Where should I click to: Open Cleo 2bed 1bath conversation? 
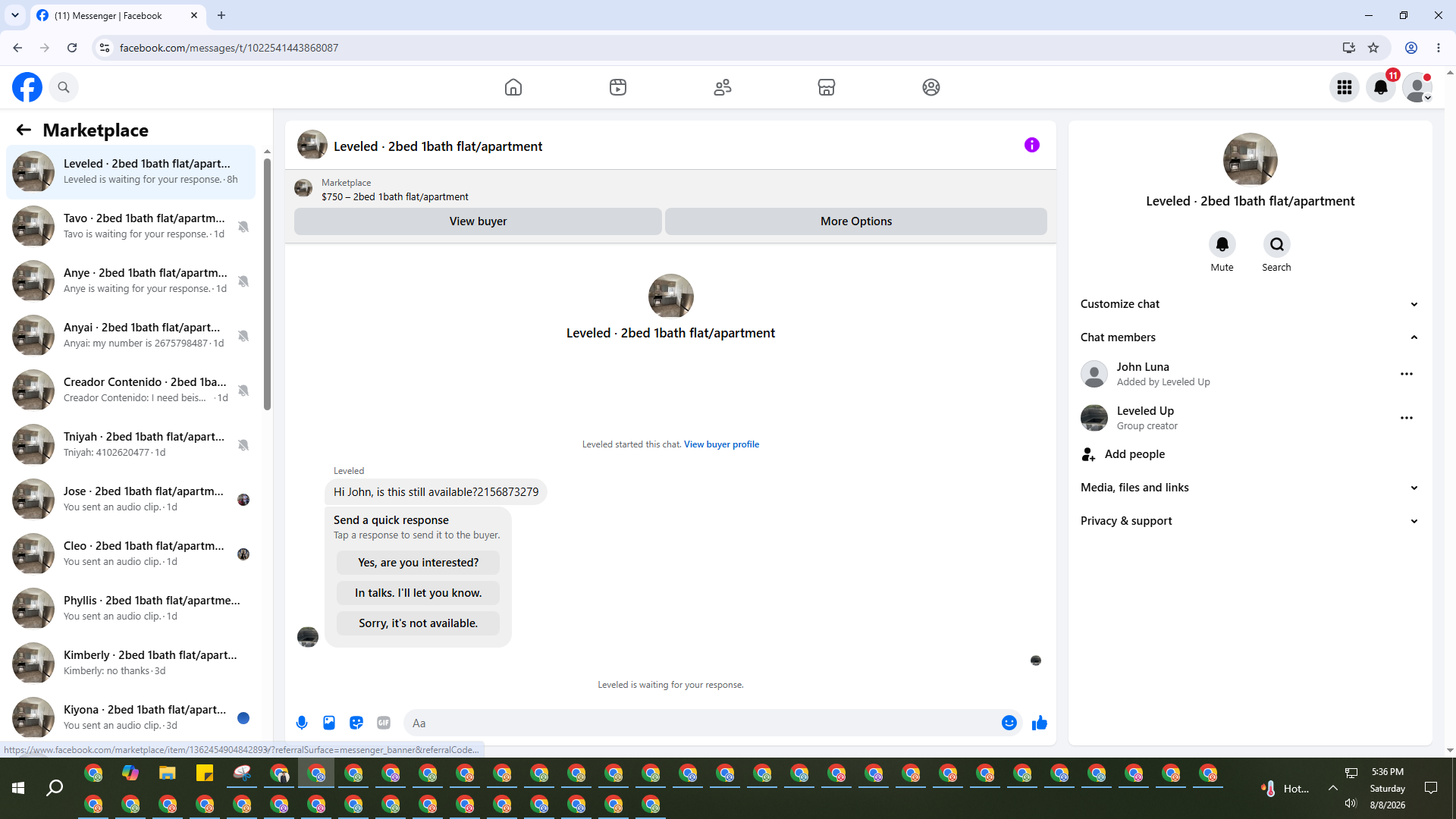[131, 554]
